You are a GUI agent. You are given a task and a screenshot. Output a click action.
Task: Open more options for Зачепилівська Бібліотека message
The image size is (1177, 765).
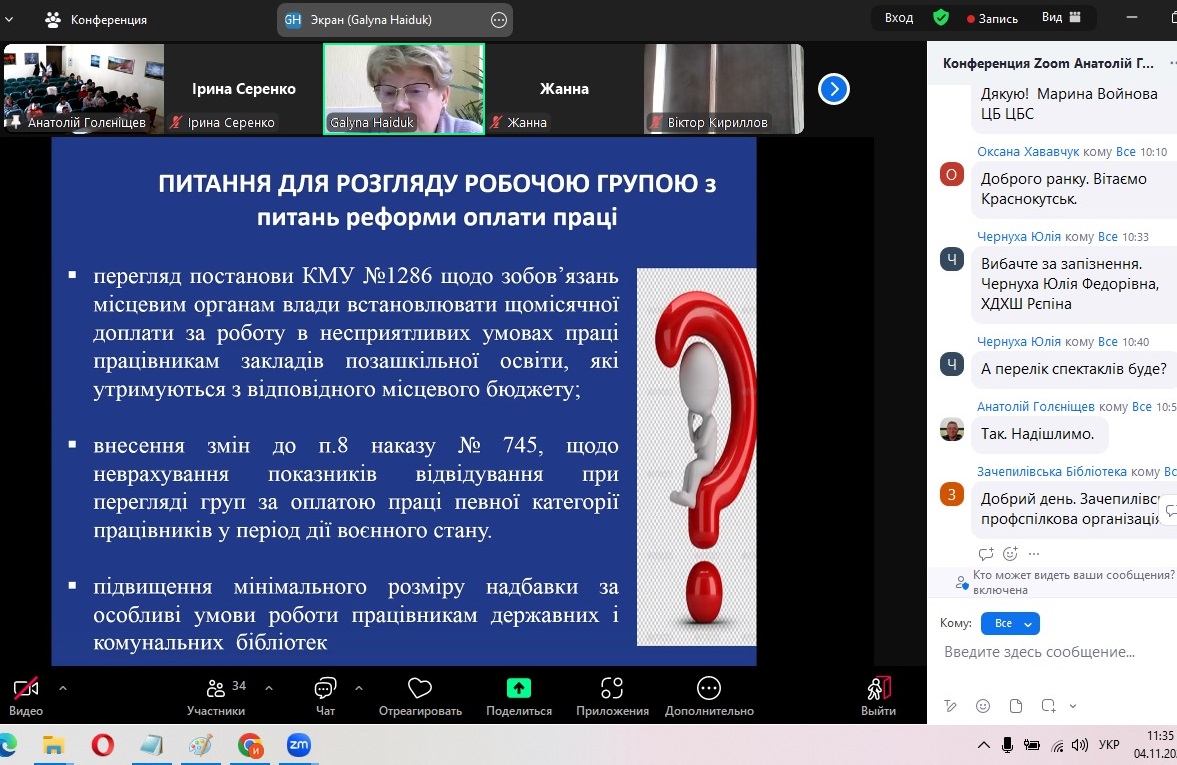click(x=1034, y=554)
